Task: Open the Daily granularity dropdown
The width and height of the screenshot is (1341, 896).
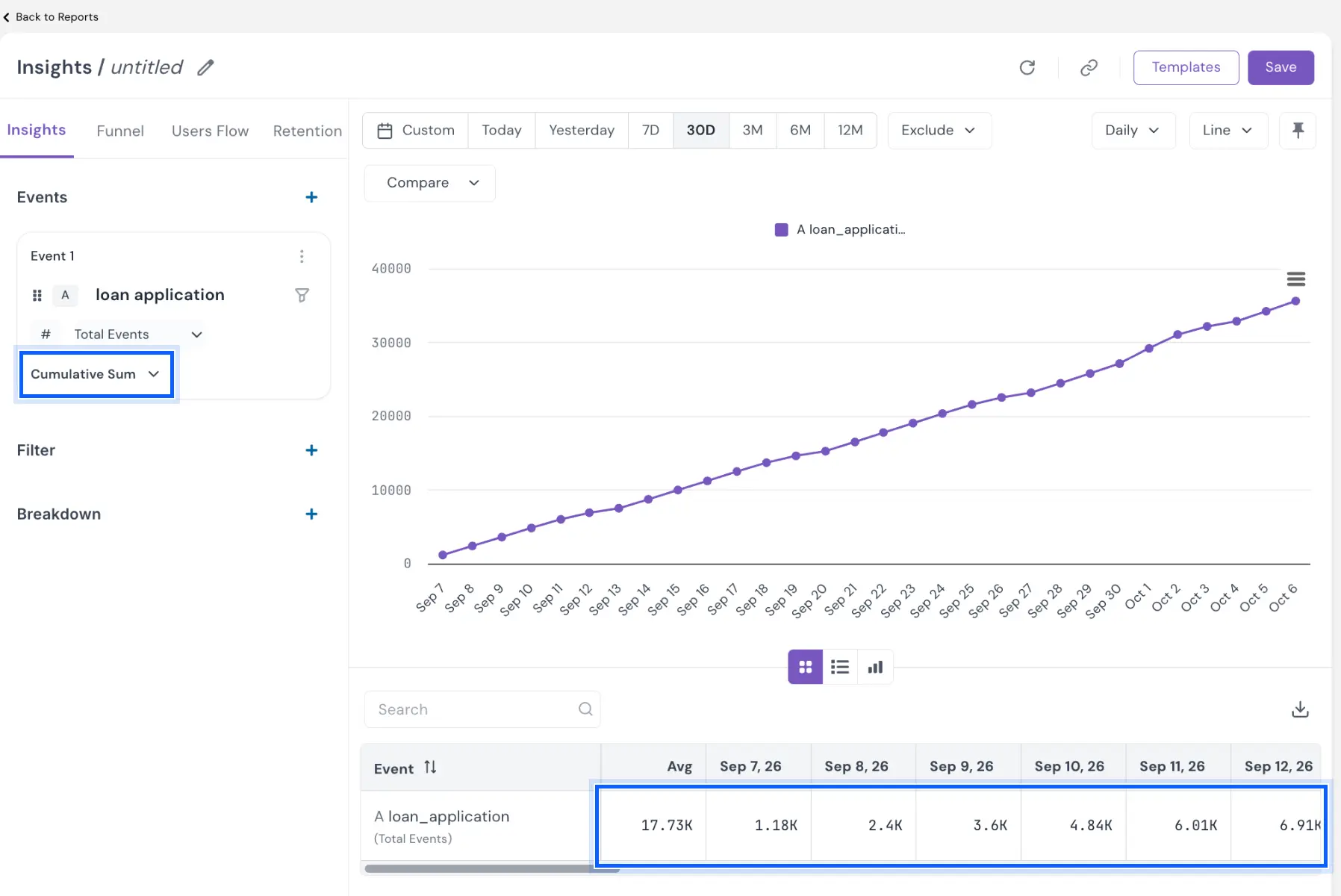Action: coord(1133,130)
